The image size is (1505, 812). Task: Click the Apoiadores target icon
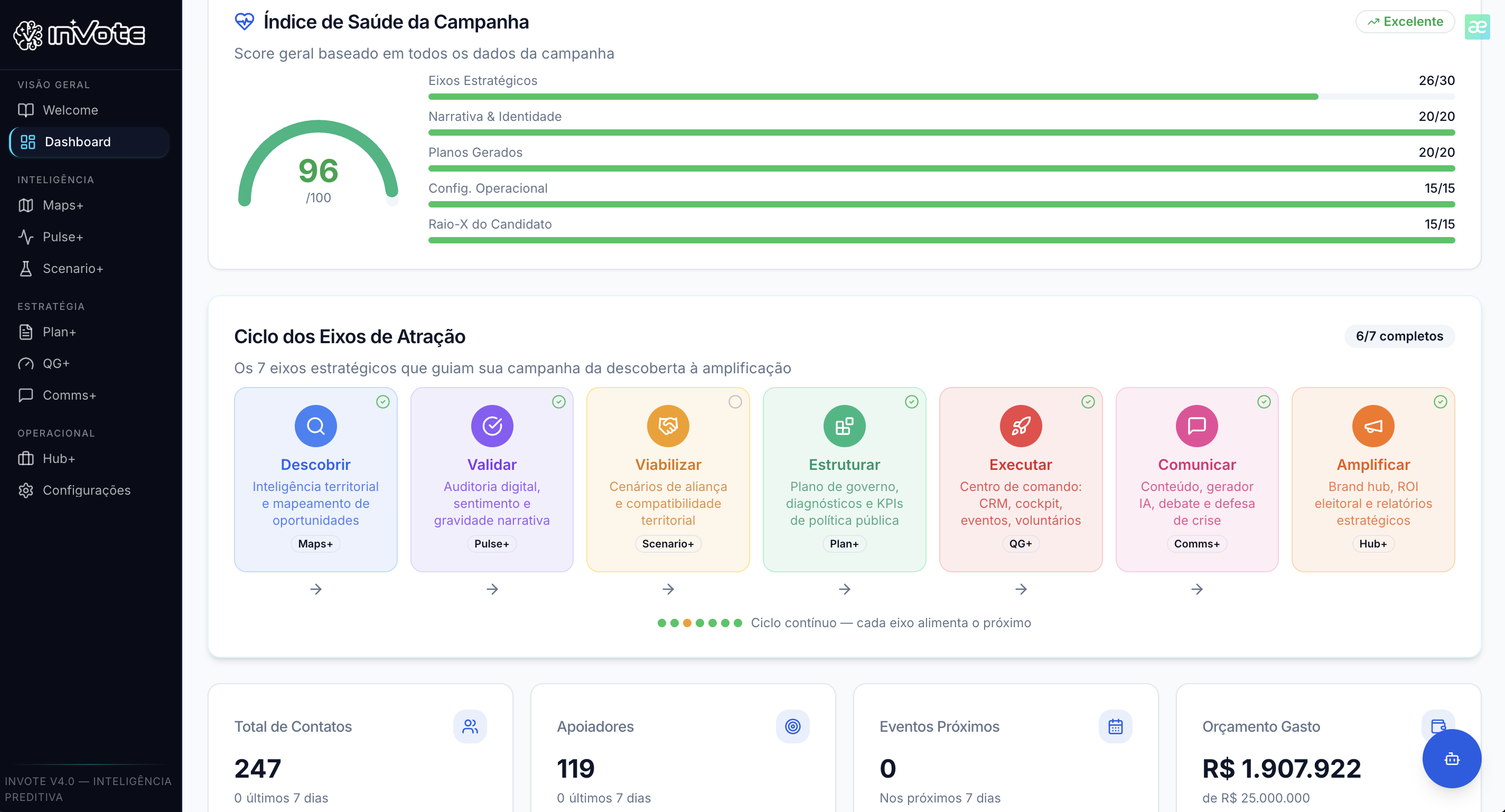792,726
